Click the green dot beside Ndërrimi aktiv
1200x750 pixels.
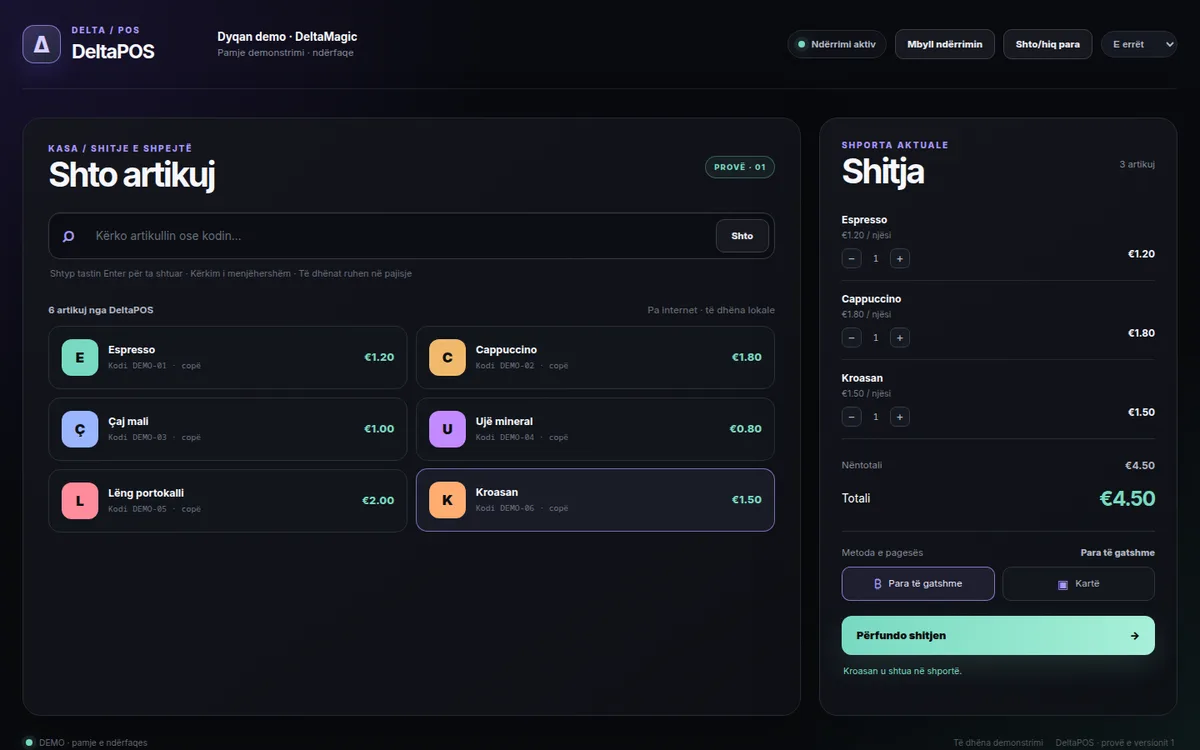801,45
